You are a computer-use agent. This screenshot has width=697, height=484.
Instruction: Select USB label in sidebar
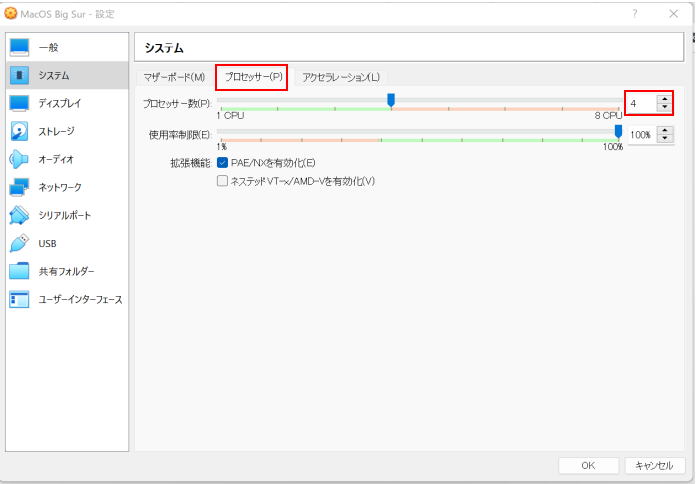coord(47,244)
